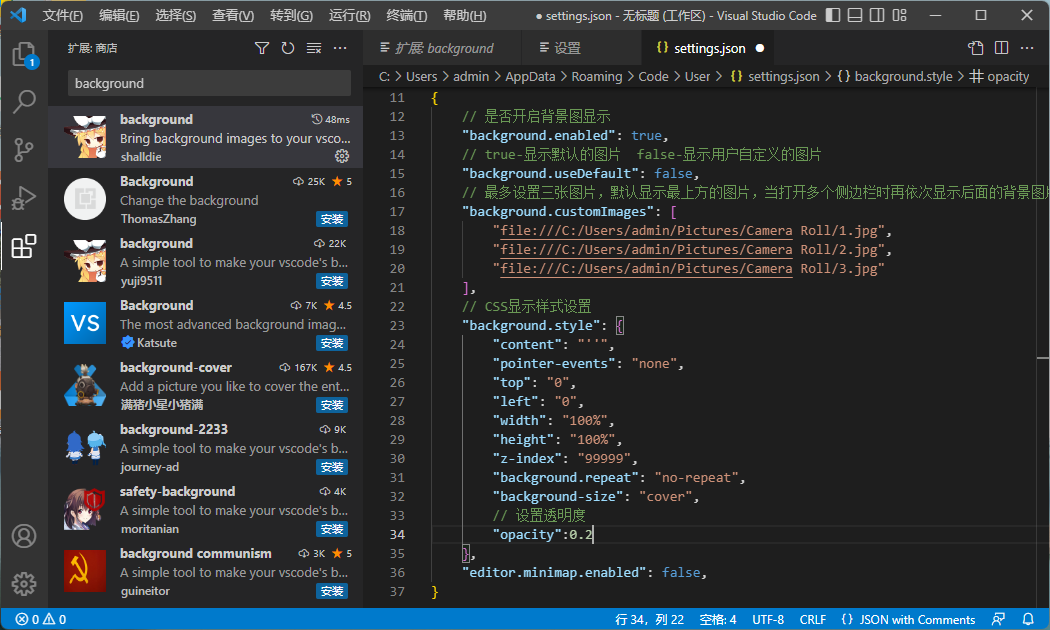Open notifications bell in status bar

point(1028,619)
